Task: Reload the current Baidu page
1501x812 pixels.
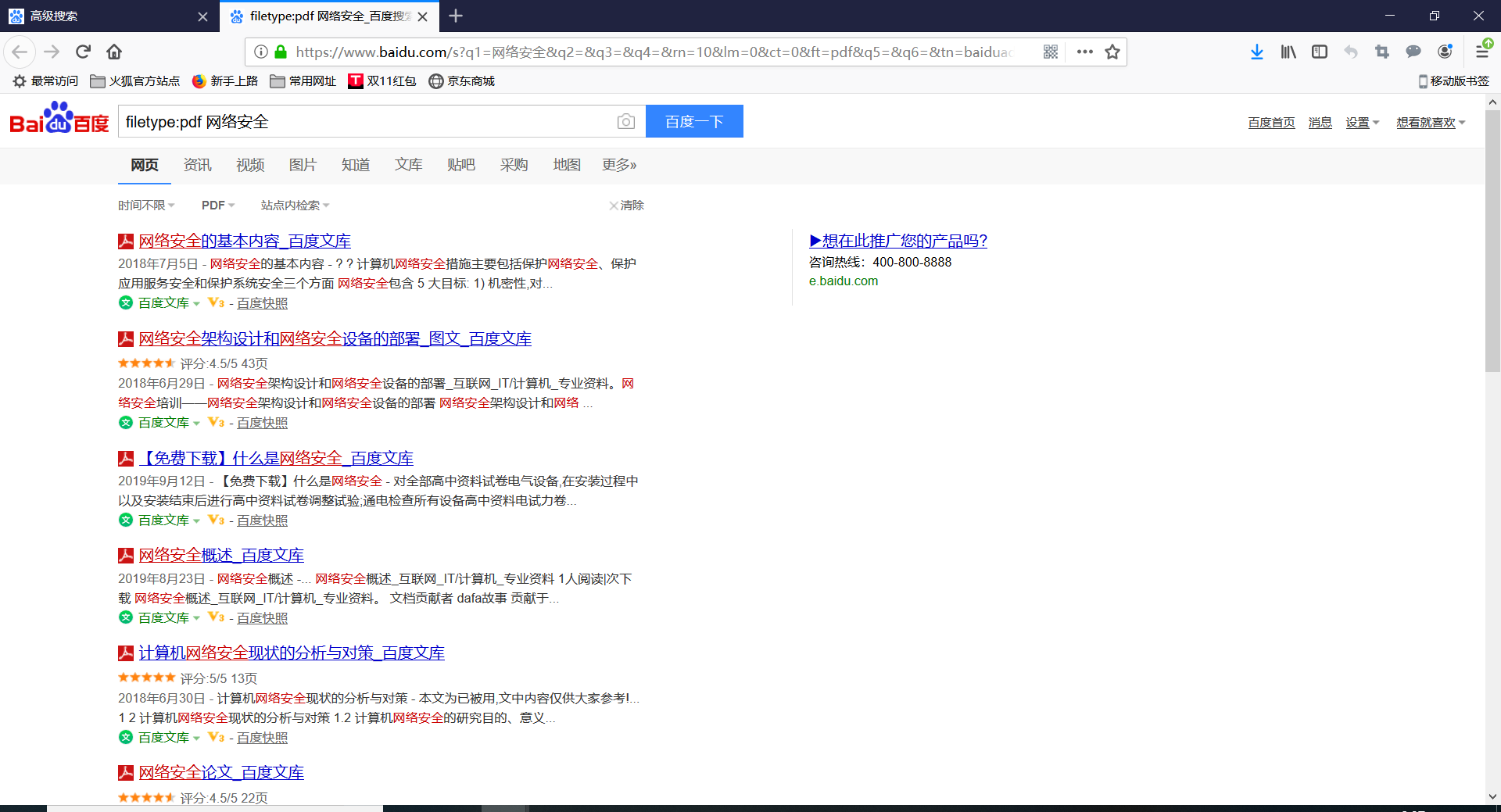Action: pos(83,52)
